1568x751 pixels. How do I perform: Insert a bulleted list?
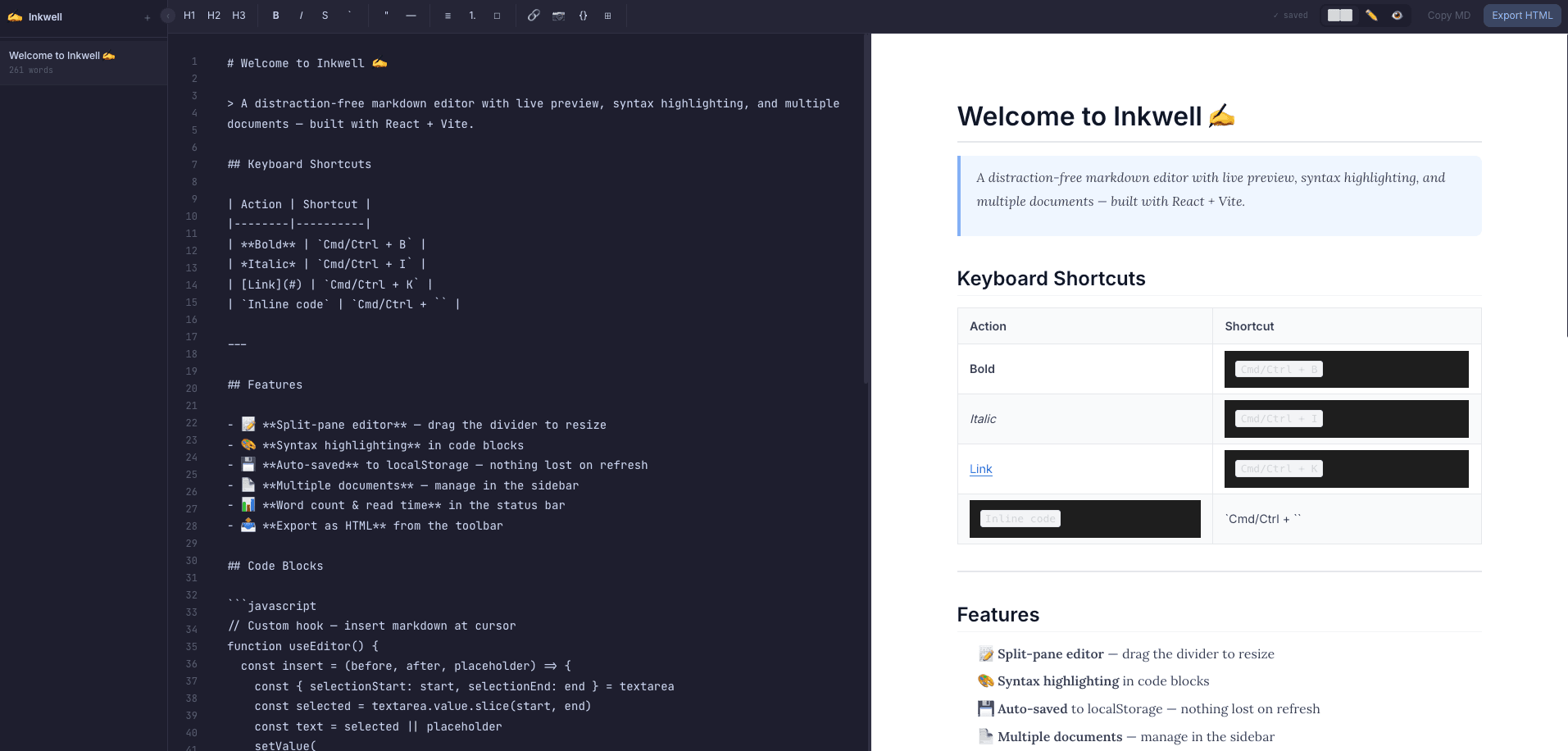(x=448, y=16)
